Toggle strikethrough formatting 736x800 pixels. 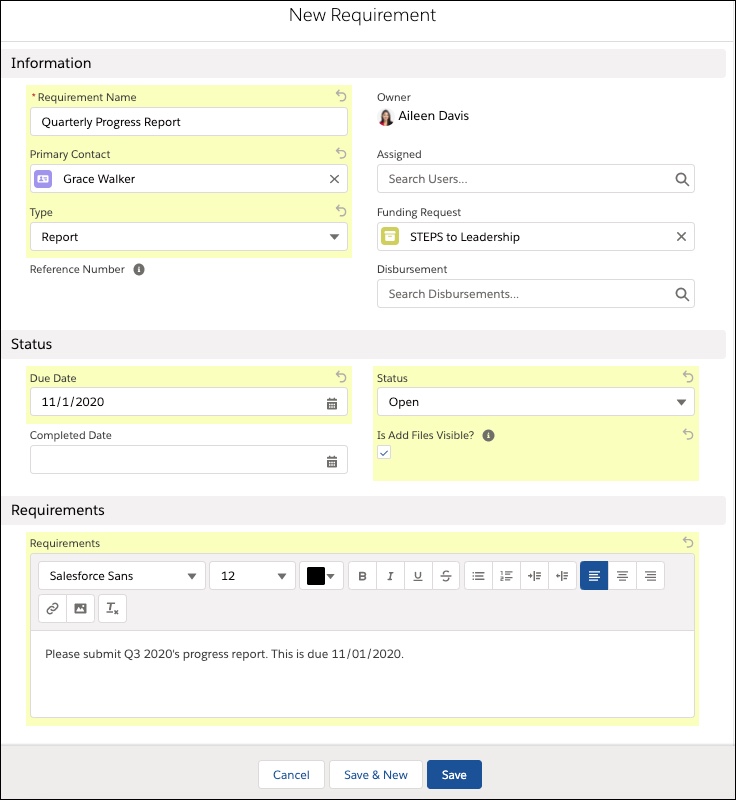446,576
